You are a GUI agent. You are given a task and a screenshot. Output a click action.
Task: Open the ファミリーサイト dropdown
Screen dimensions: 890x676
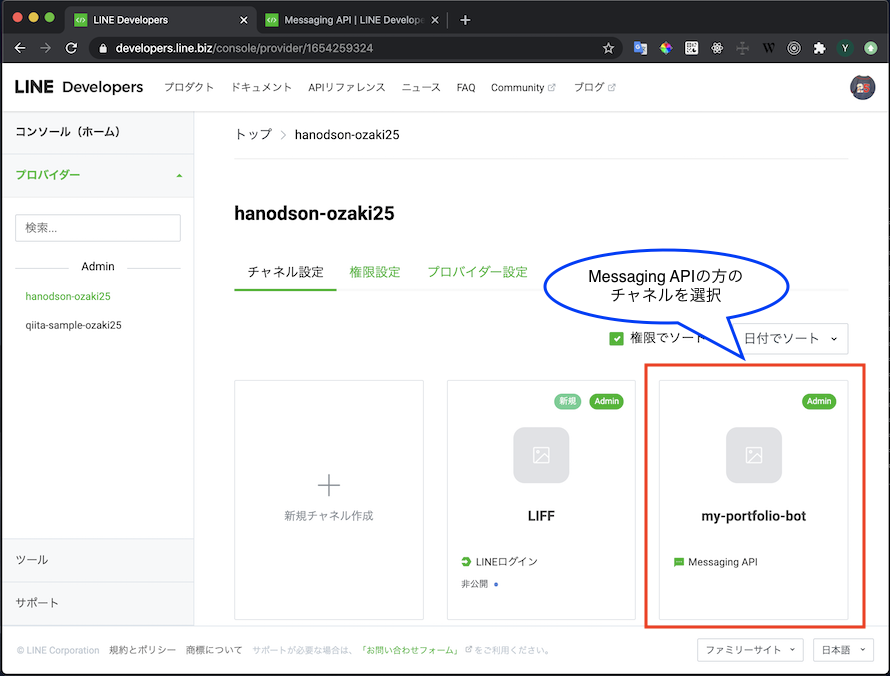pos(750,650)
